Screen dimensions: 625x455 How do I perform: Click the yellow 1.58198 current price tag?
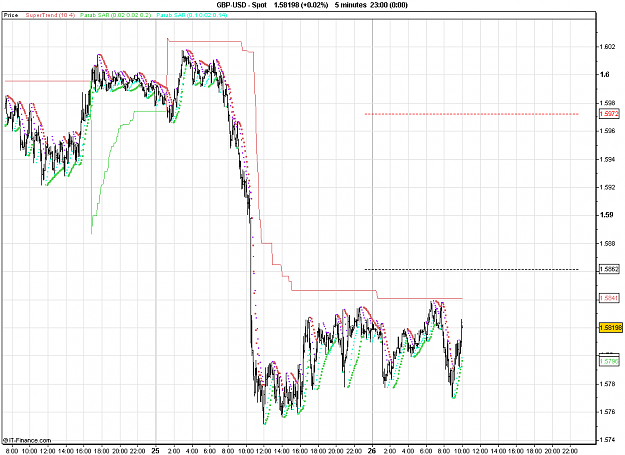(x=611, y=328)
